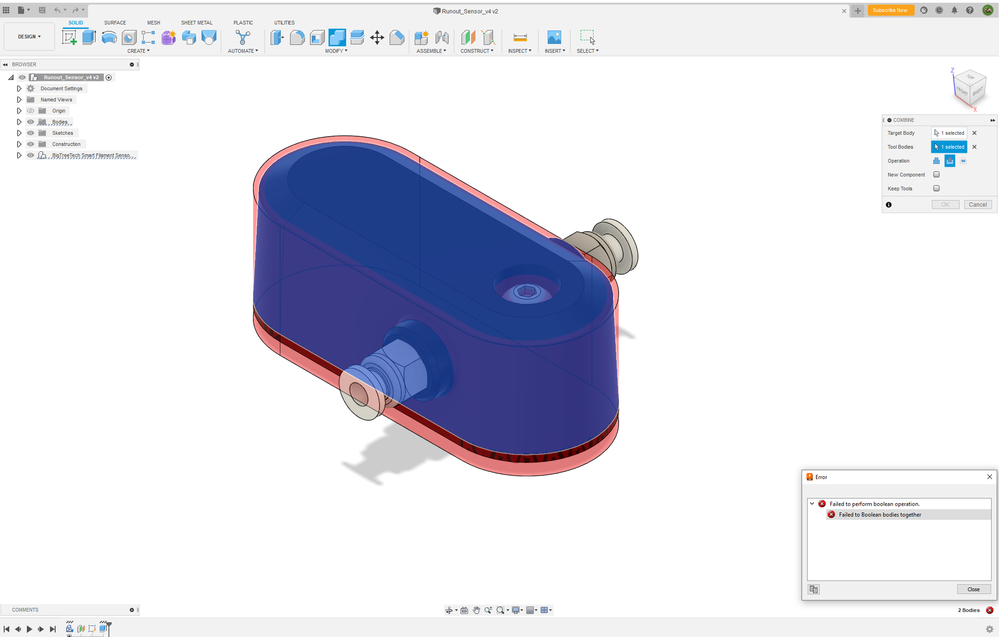Select the Revolve tool icon
The image size is (999, 637).
[x=109, y=38]
